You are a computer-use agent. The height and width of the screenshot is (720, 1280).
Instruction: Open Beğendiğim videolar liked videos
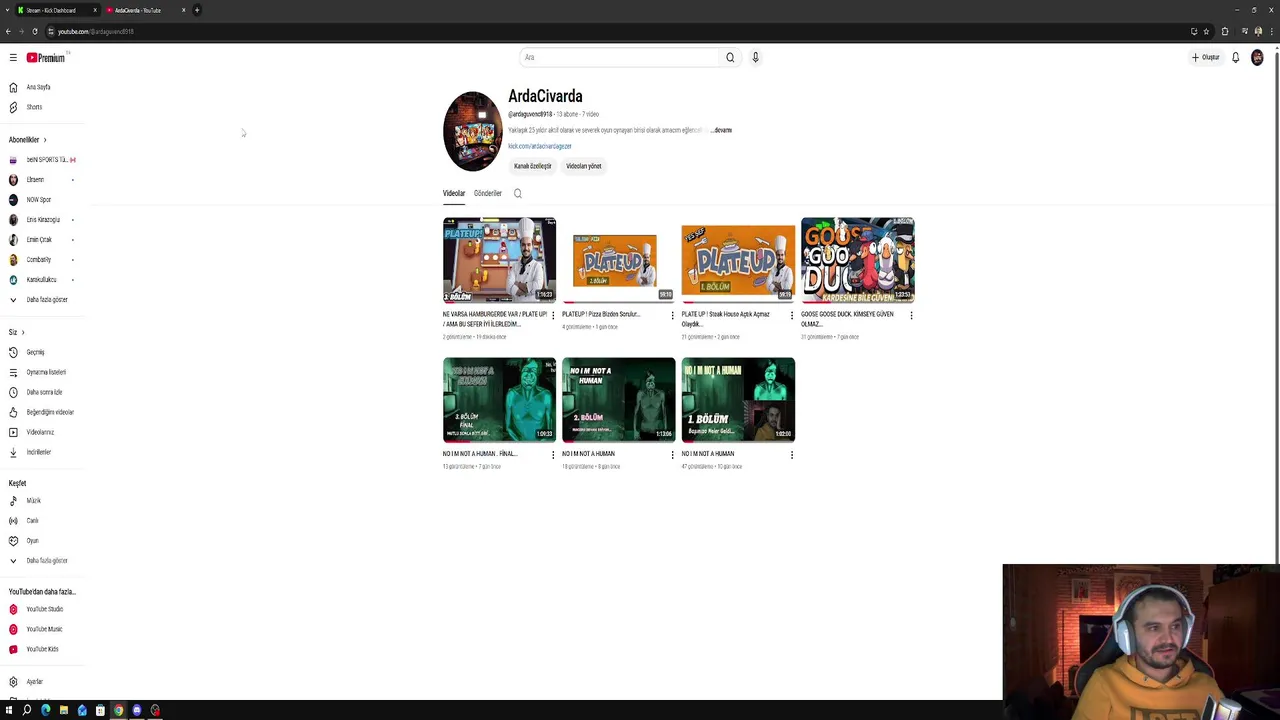(49, 412)
